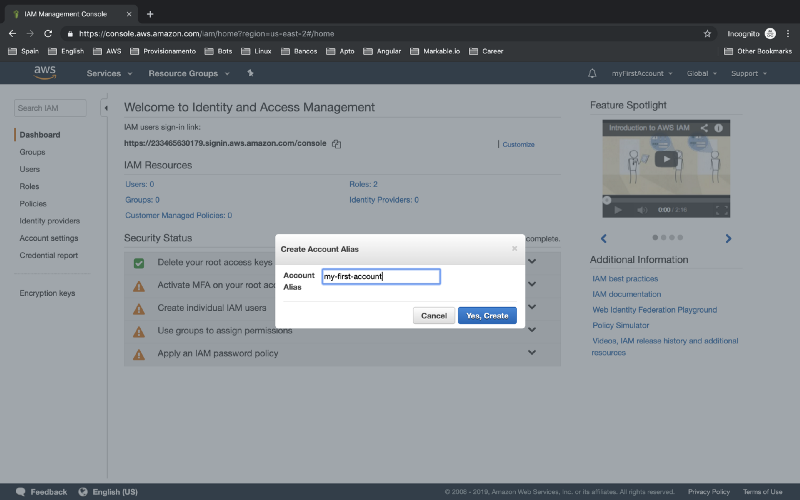
Task: Open Groups in IAM sidebar
Action: click(33, 152)
